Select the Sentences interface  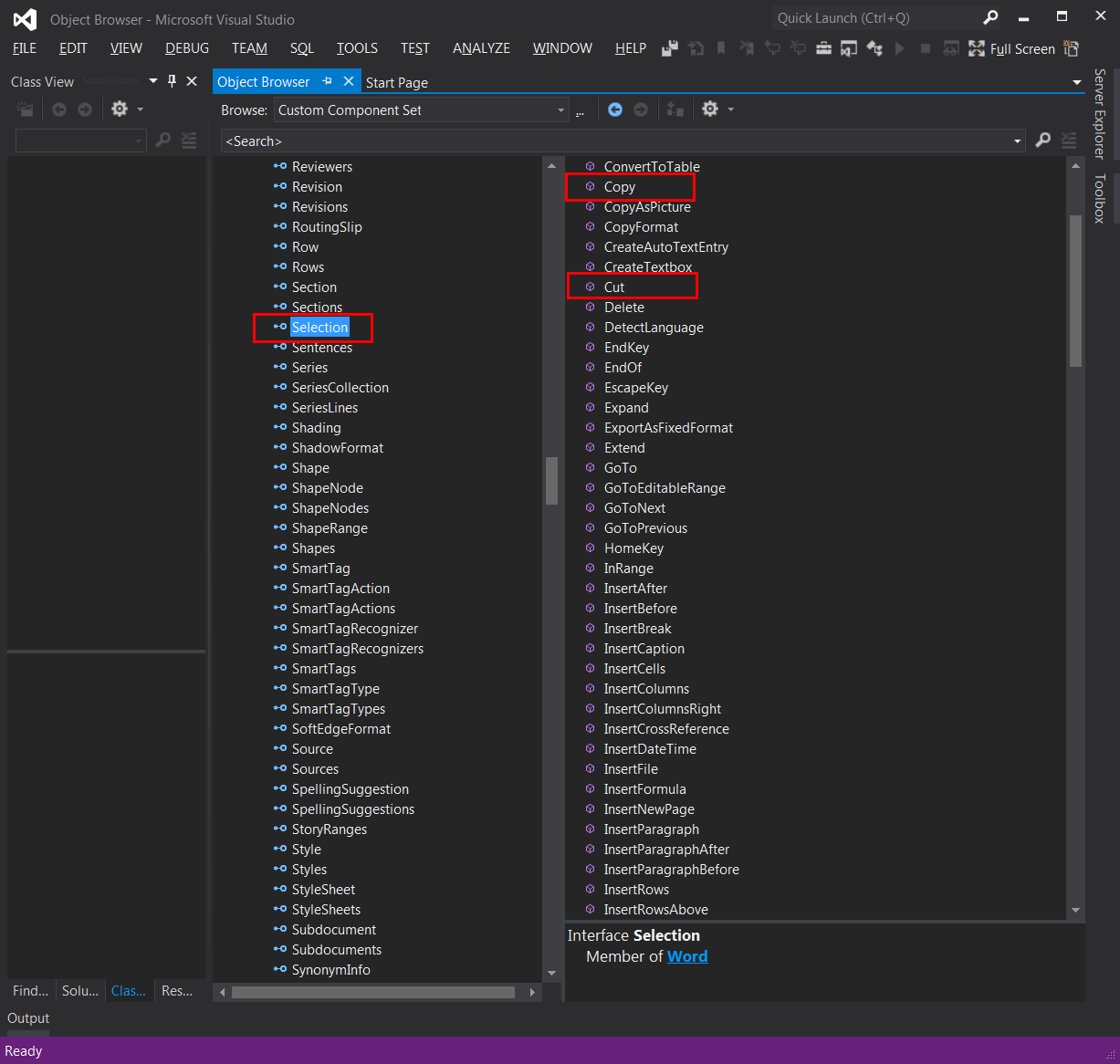point(321,348)
